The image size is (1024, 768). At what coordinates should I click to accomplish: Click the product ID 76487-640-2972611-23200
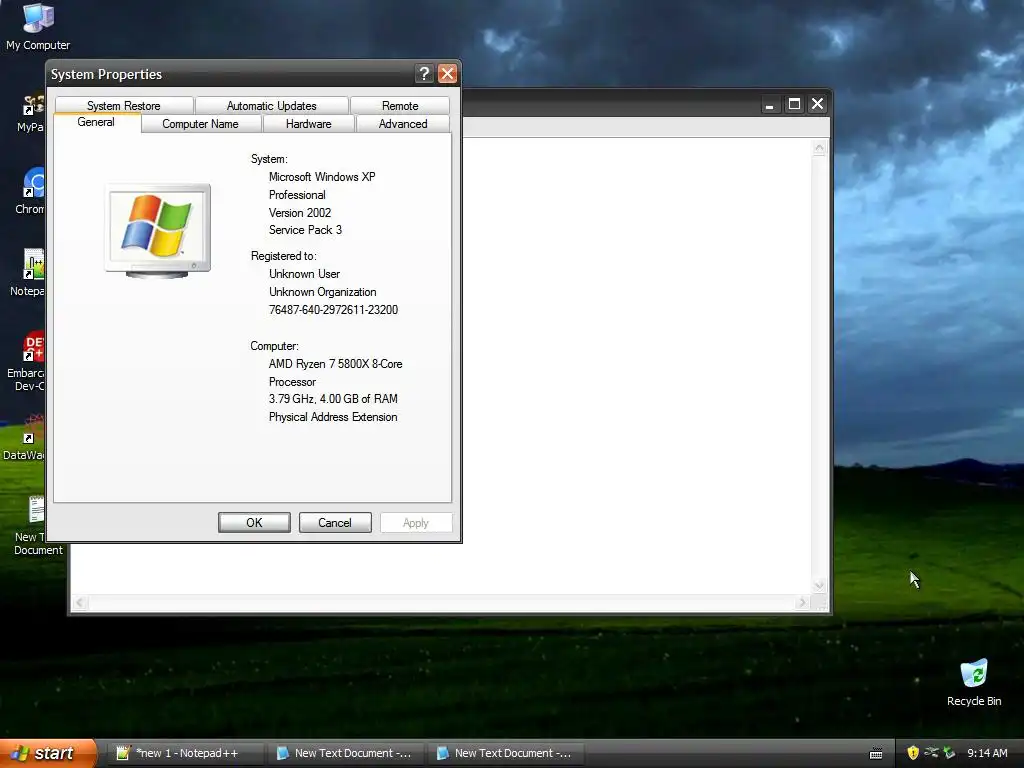[333, 310]
